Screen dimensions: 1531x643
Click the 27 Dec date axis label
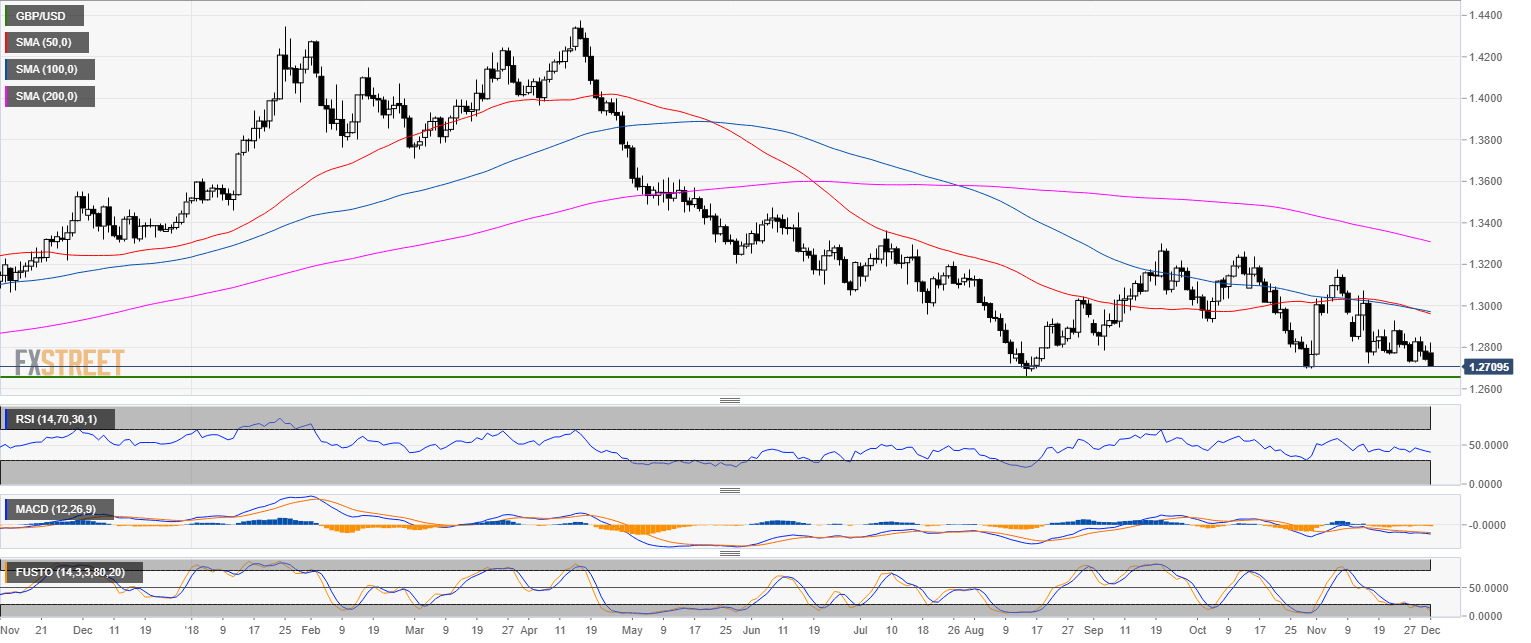[x=1420, y=631]
